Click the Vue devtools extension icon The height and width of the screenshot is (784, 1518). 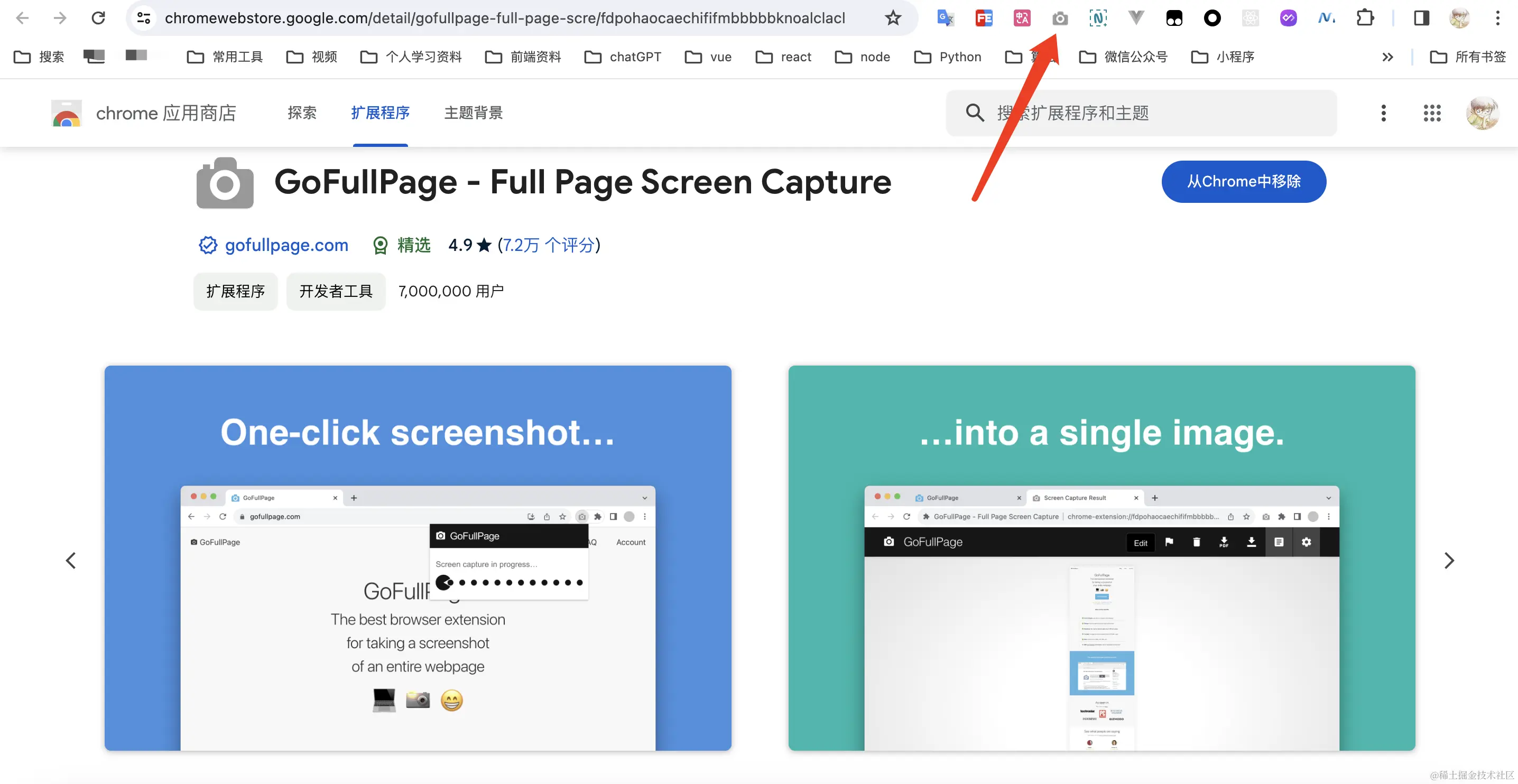1135,18
